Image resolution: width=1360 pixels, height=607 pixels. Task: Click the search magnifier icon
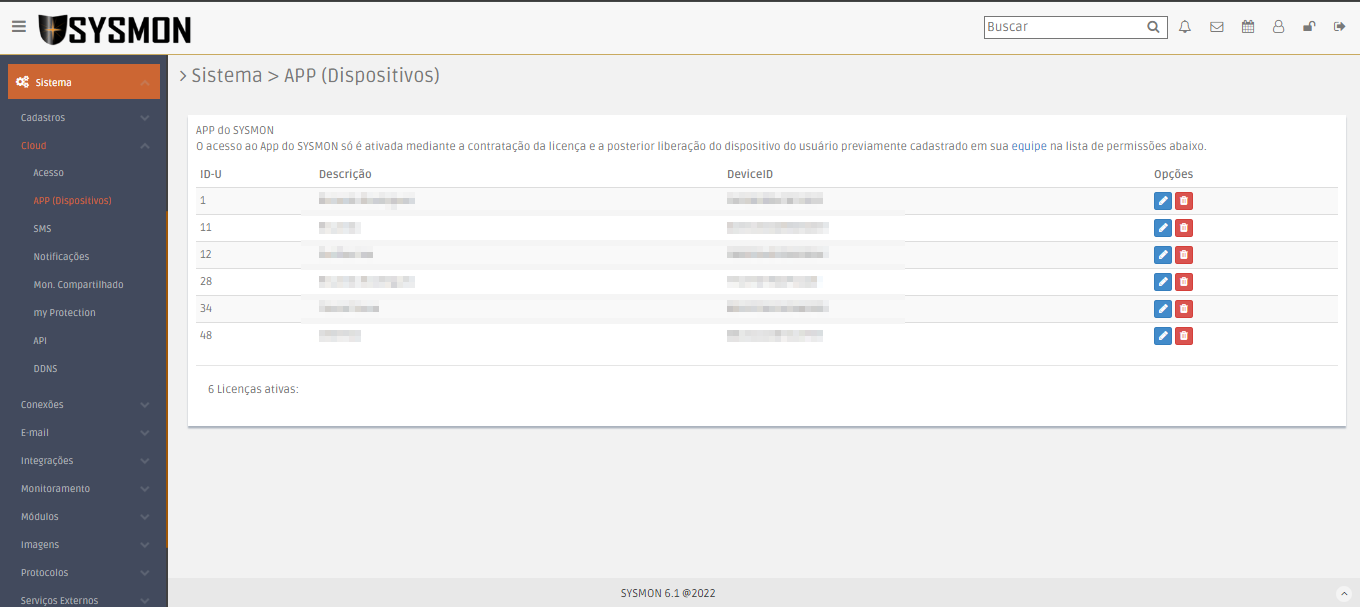tap(1153, 27)
